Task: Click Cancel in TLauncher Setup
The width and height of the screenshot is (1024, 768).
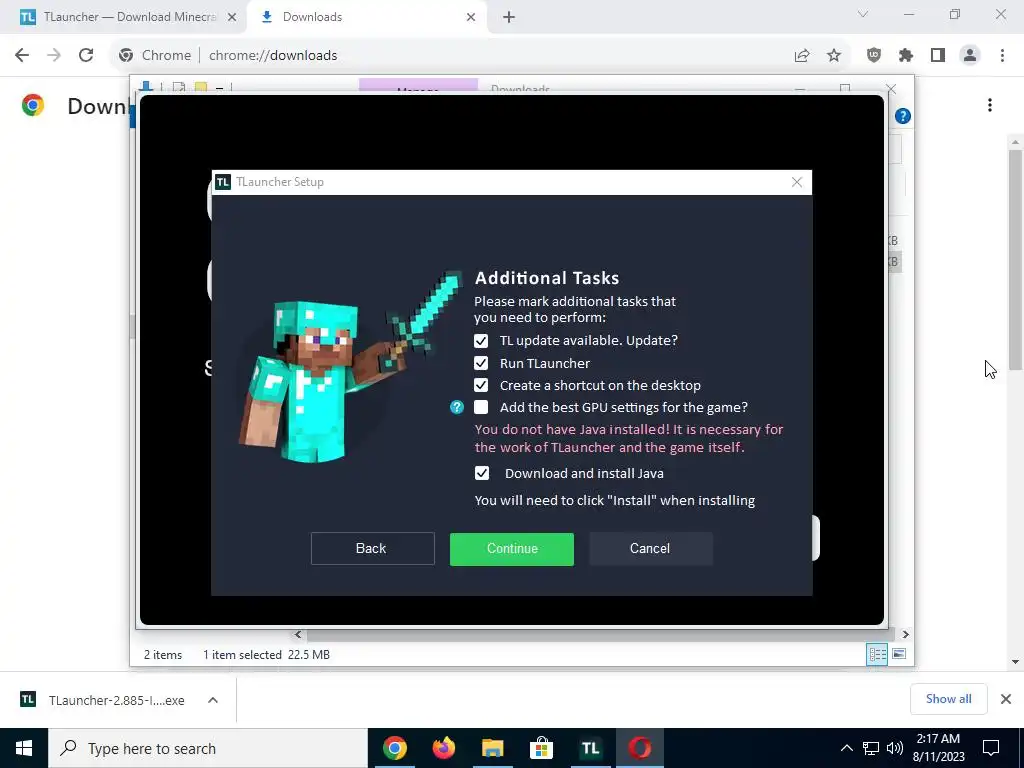Action: (x=650, y=549)
